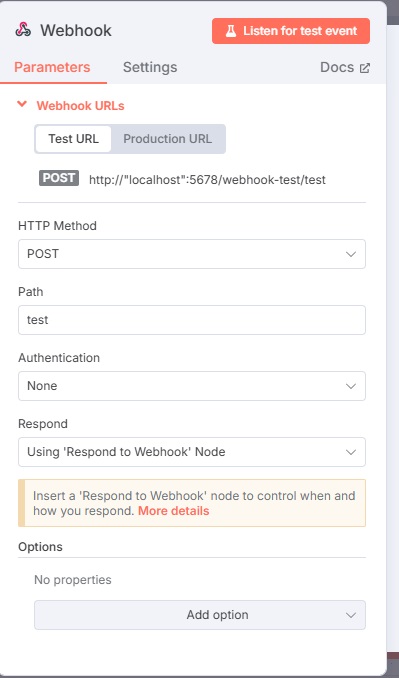Viewport: 399px width, 678px height.
Task: Click the Respond dropdown chevron icon
Action: point(351,452)
